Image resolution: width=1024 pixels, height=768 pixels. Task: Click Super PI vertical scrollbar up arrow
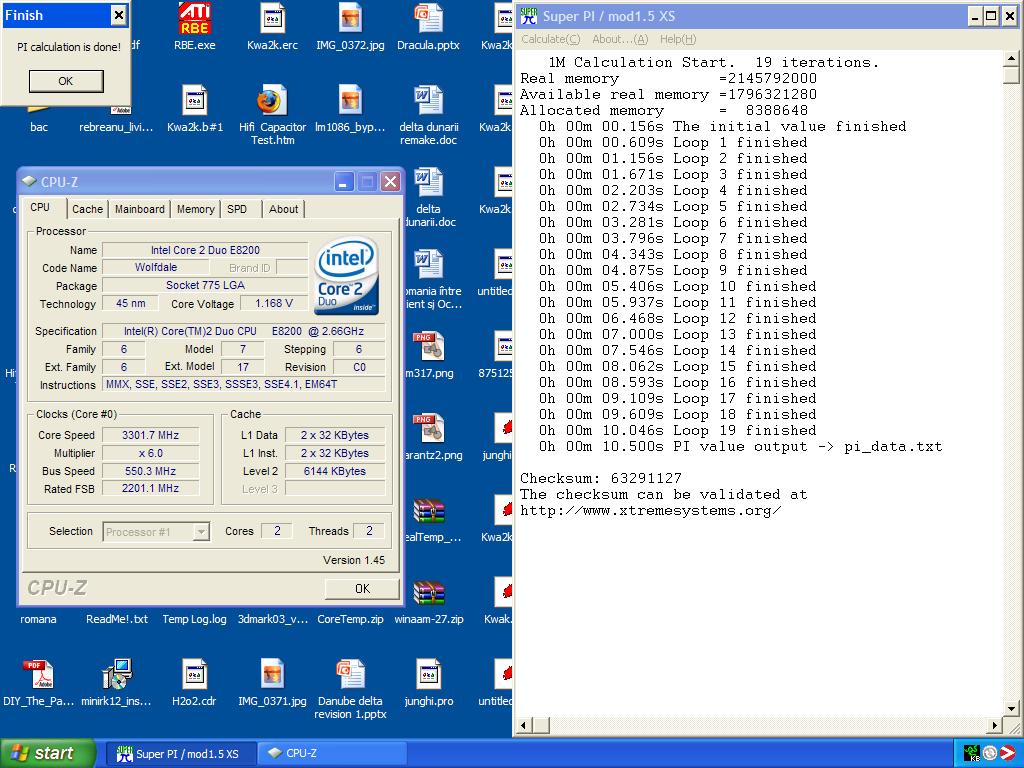(1011, 59)
